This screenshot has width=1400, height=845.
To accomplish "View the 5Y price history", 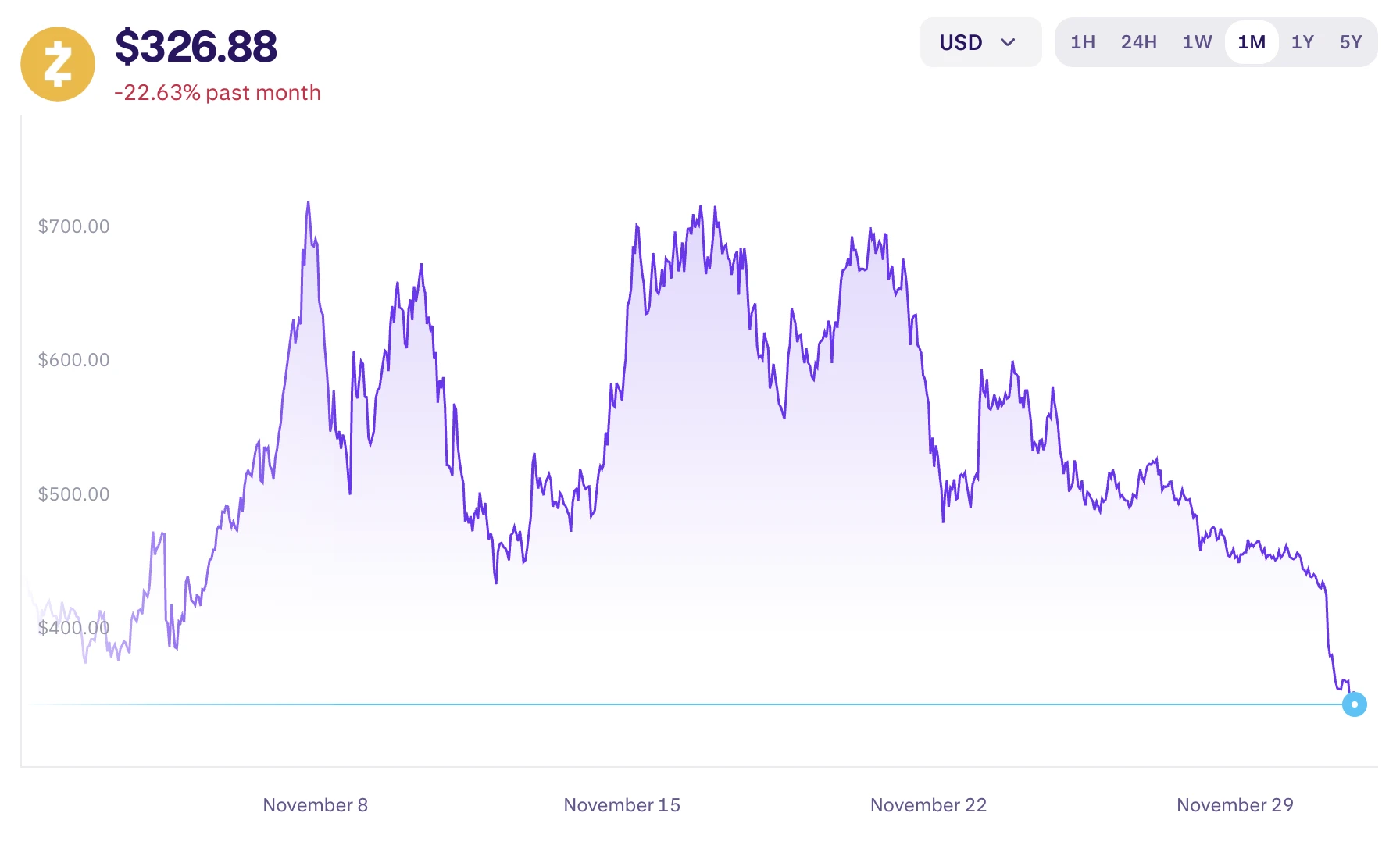I will coord(1350,42).
